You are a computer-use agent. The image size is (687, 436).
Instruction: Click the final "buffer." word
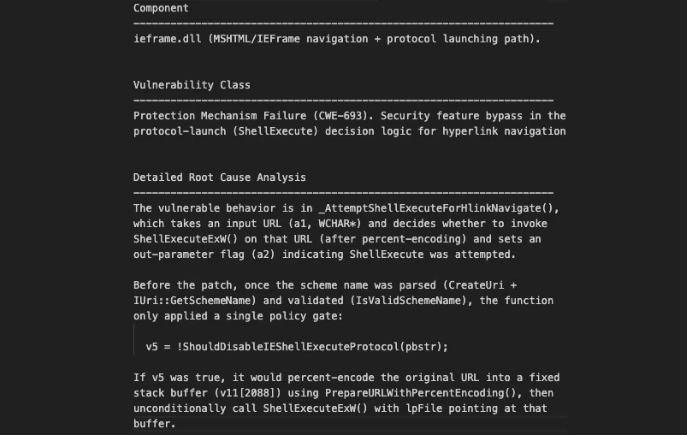coord(154,424)
